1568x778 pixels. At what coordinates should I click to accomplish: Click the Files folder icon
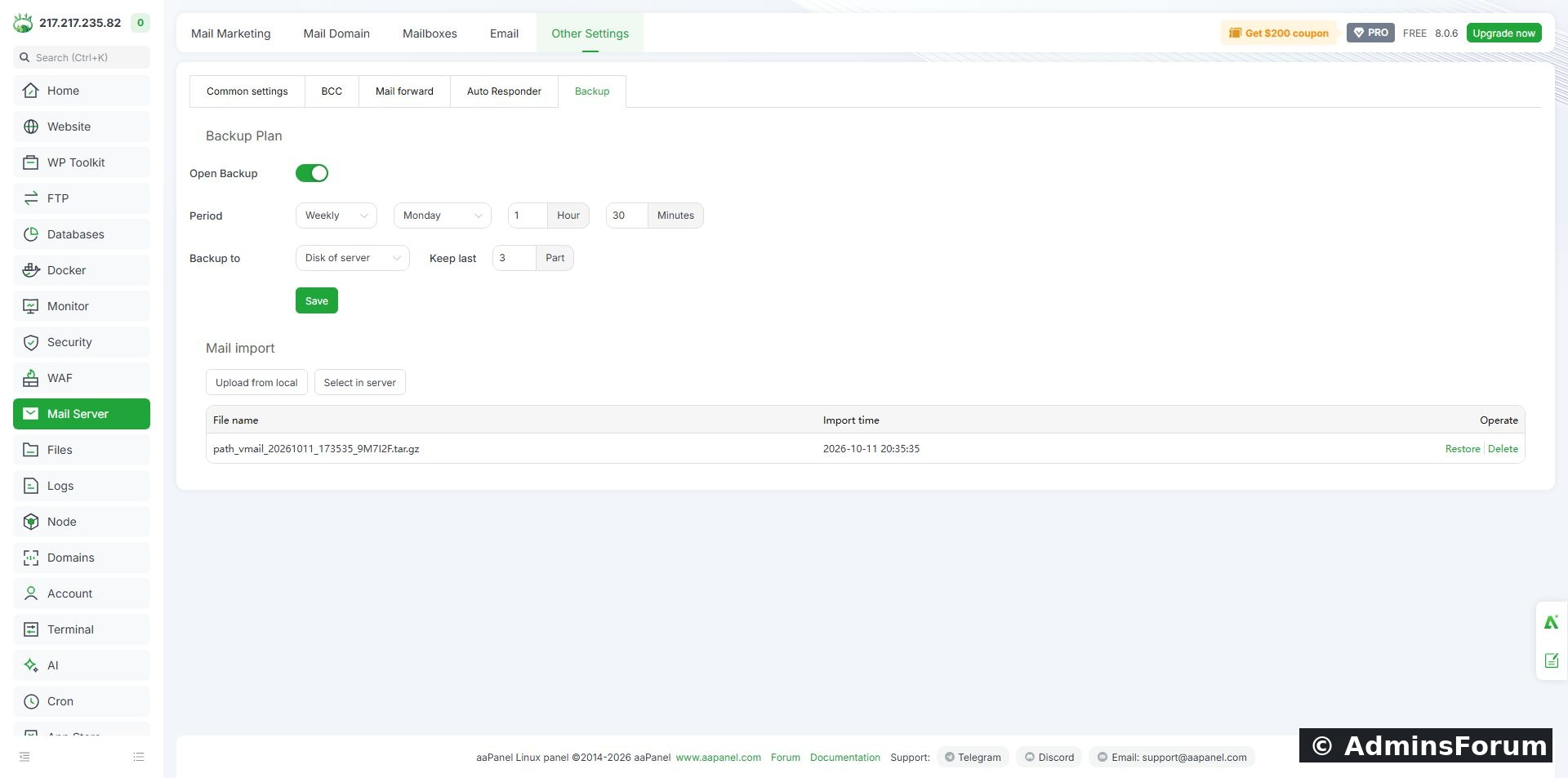coord(31,450)
